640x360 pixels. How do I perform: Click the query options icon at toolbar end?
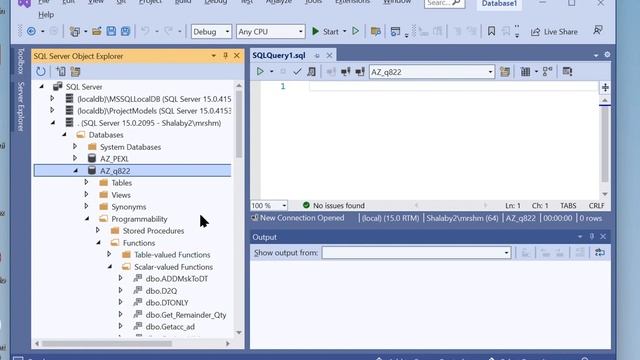[567, 71]
